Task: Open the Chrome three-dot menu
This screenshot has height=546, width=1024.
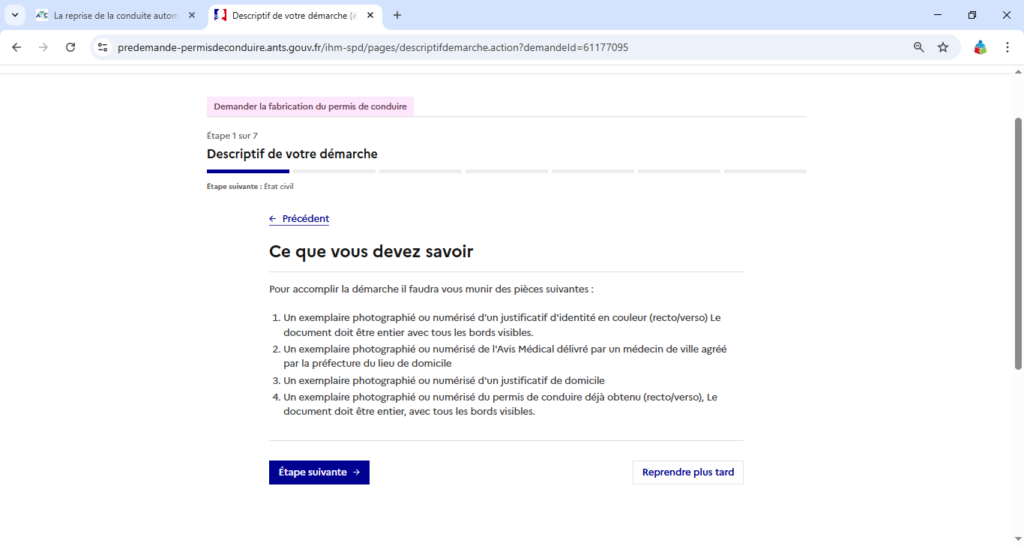Action: (x=1007, y=47)
